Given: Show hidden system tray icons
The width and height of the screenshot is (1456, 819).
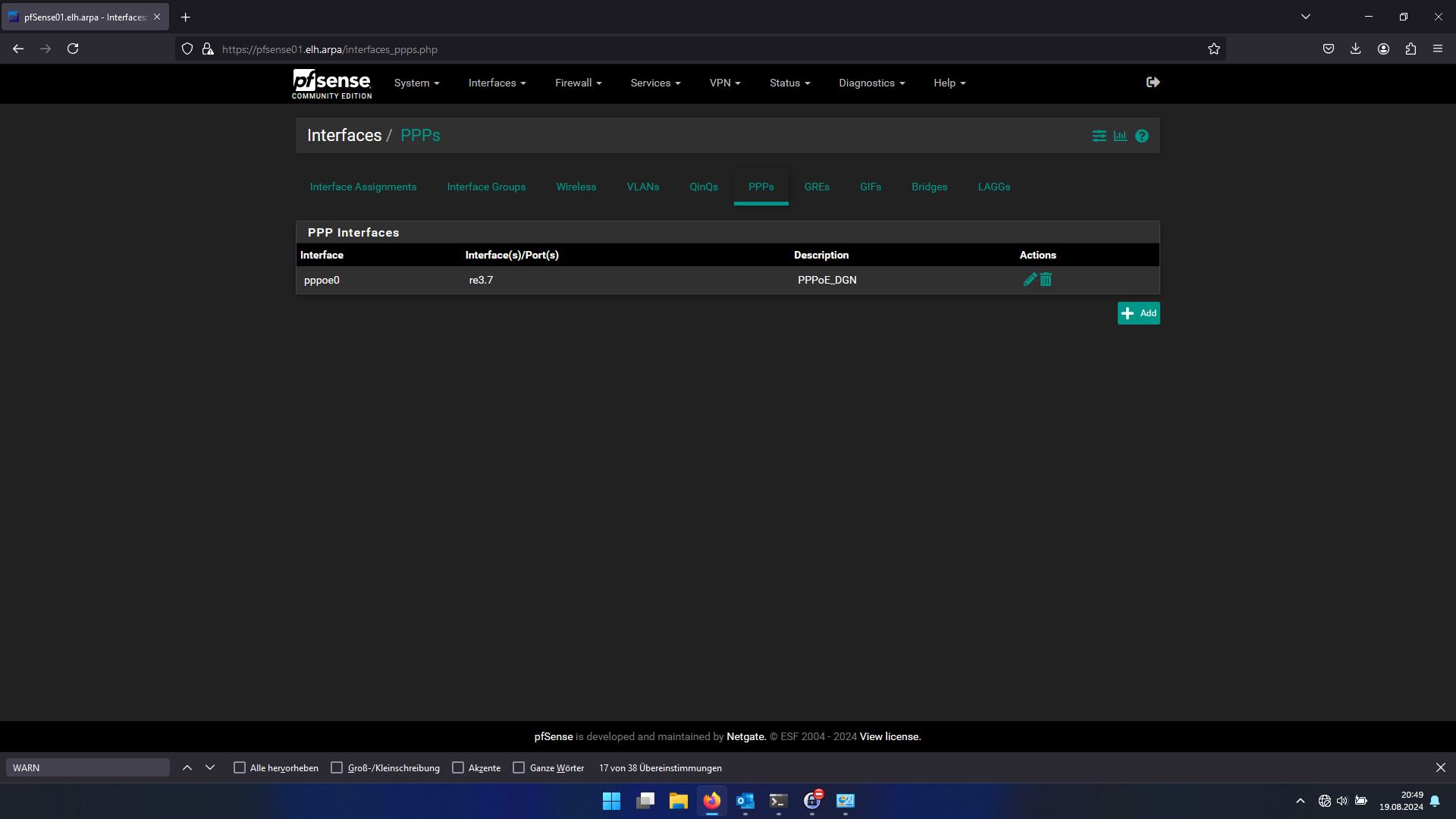Looking at the screenshot, I should click(1301, 802).
